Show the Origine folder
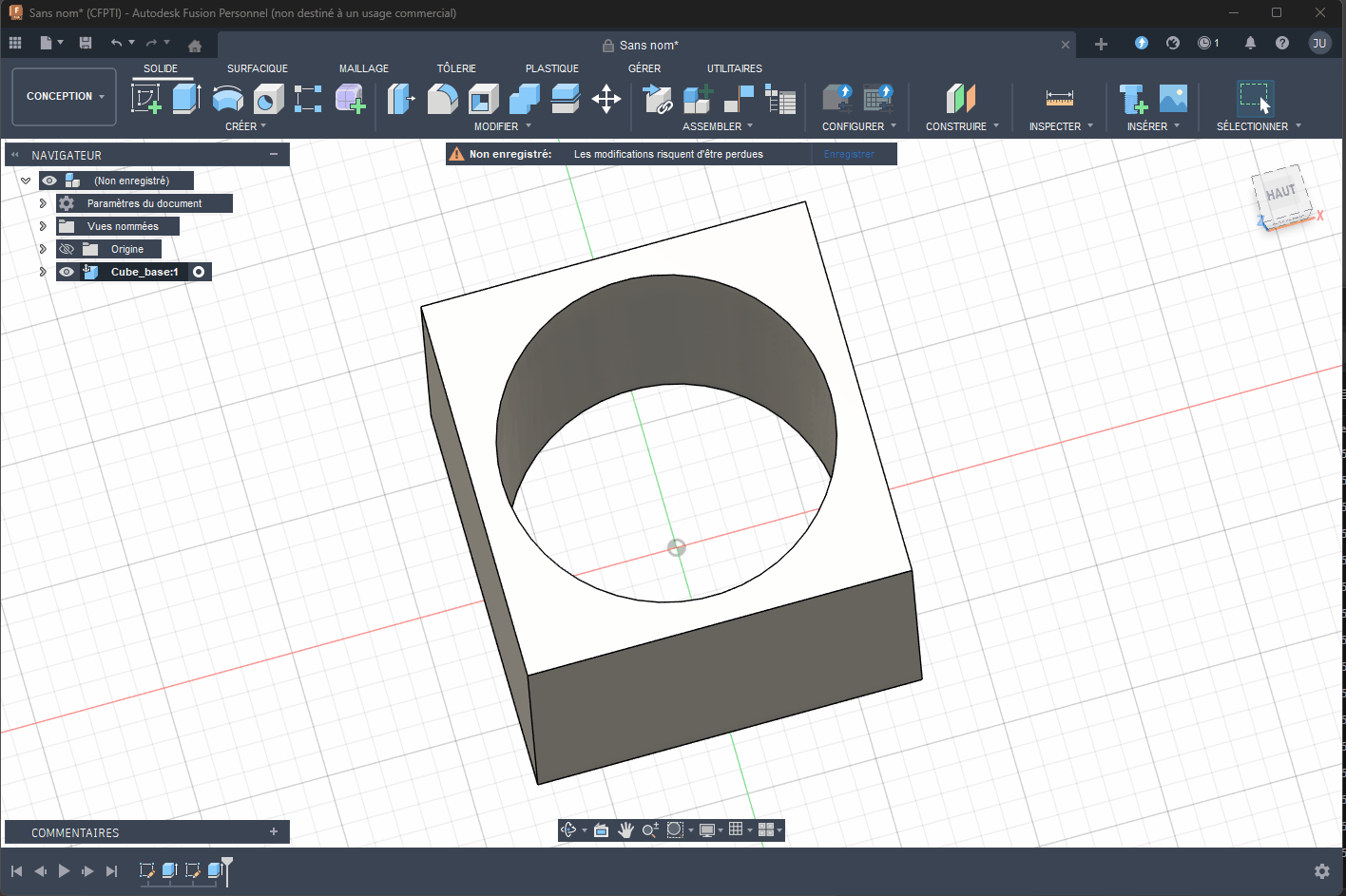The width and height of the screenshot is (1346, 896). point(65,248)
